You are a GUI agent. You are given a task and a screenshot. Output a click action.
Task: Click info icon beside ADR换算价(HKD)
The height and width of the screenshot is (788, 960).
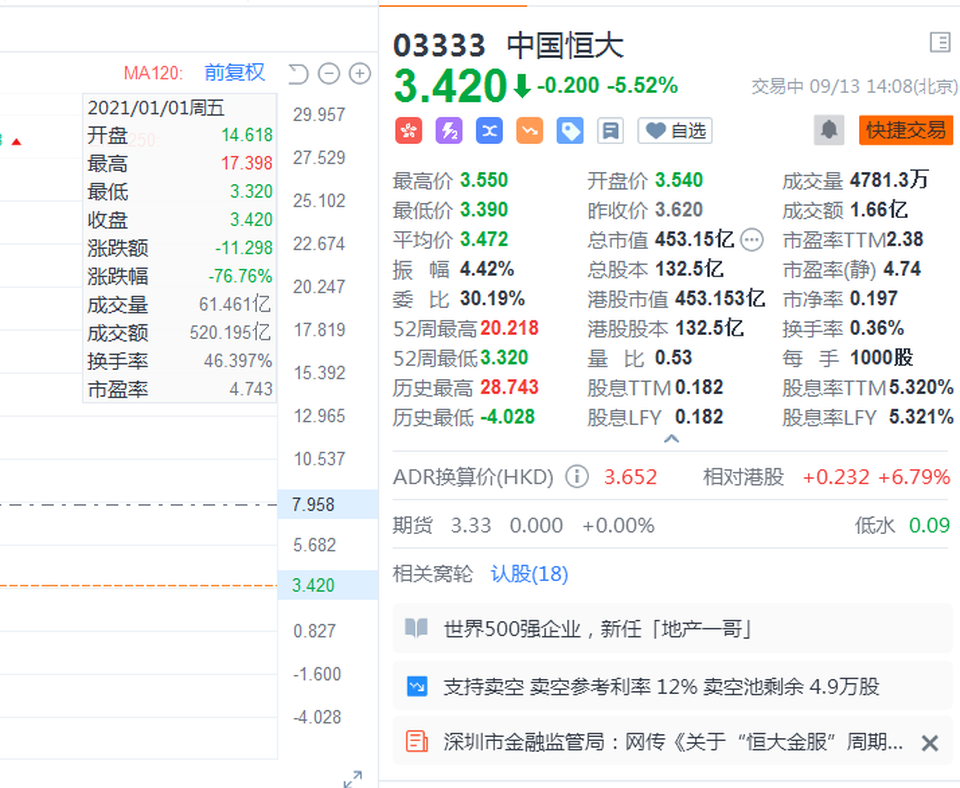(x=577, y=476)
